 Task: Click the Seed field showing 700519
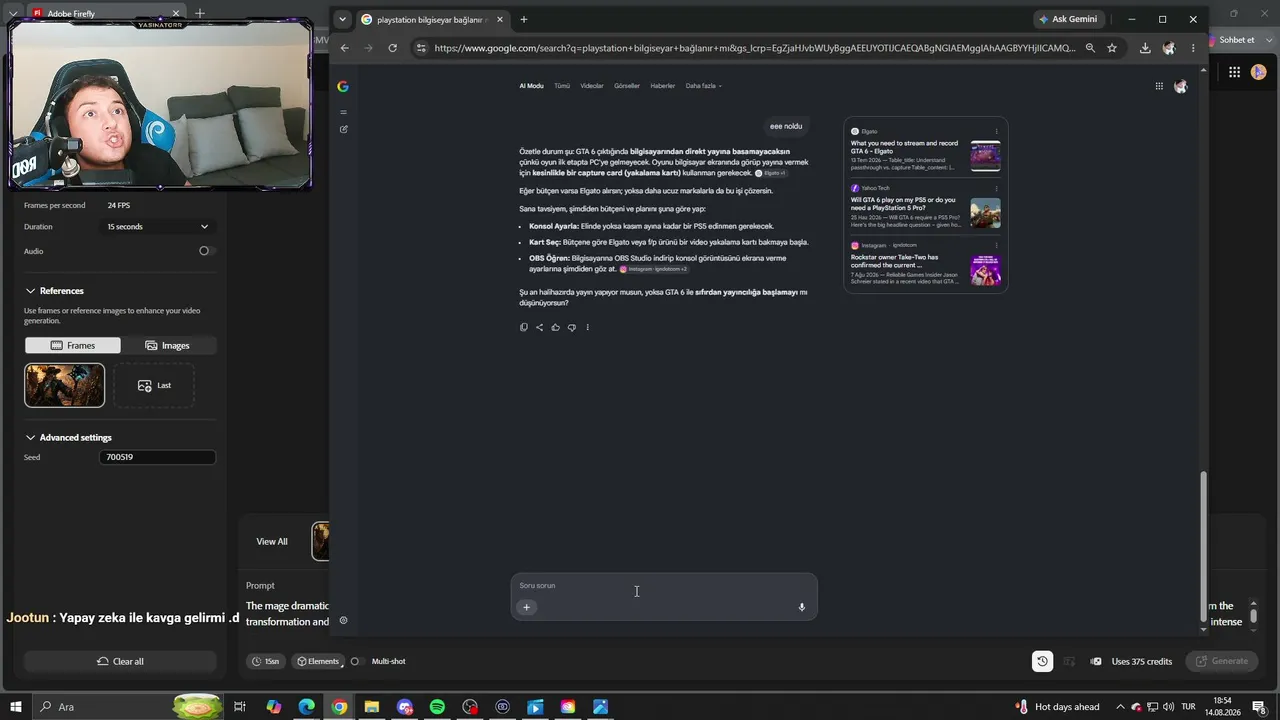click(x=157, y=457)
